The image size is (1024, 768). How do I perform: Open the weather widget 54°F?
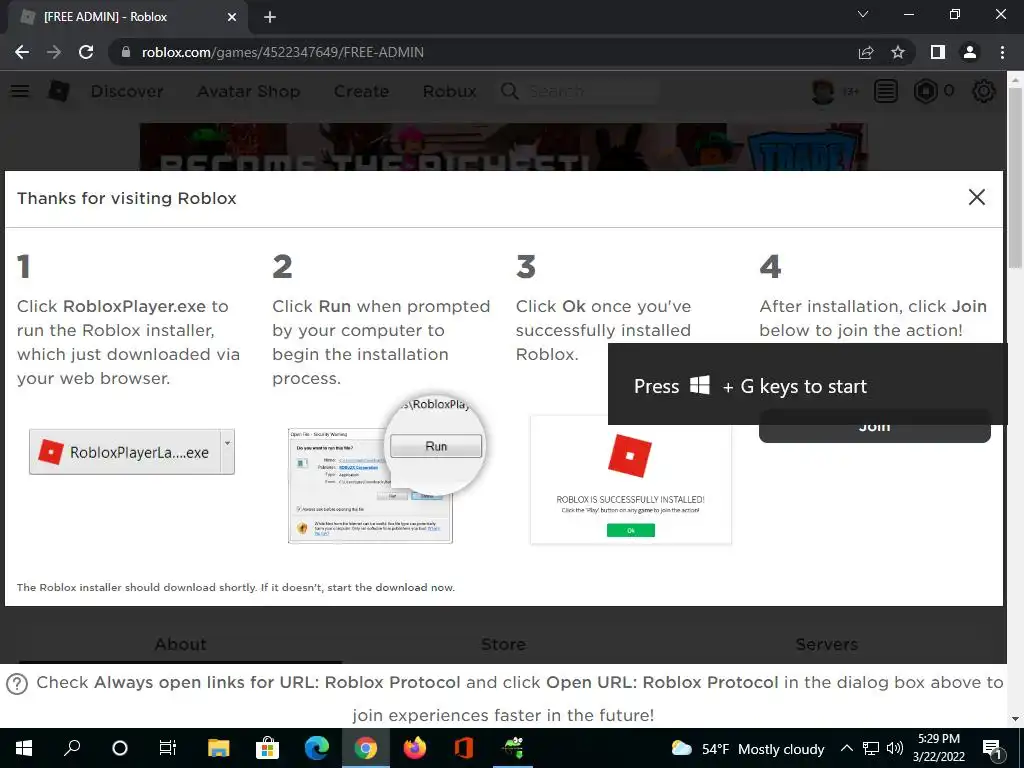point(747,749)
